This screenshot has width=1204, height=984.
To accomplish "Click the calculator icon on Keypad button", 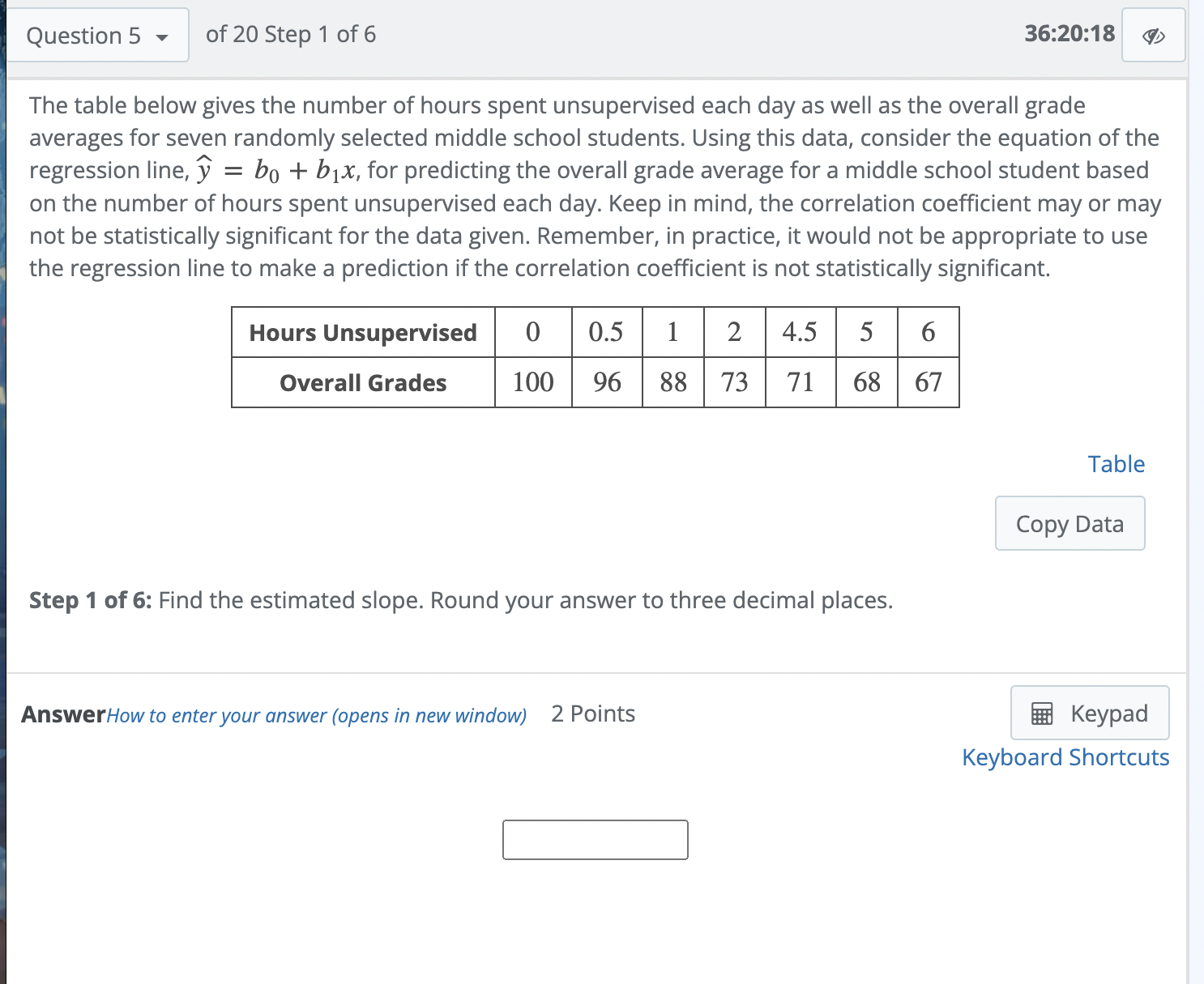I will (x=1041, y=713).
